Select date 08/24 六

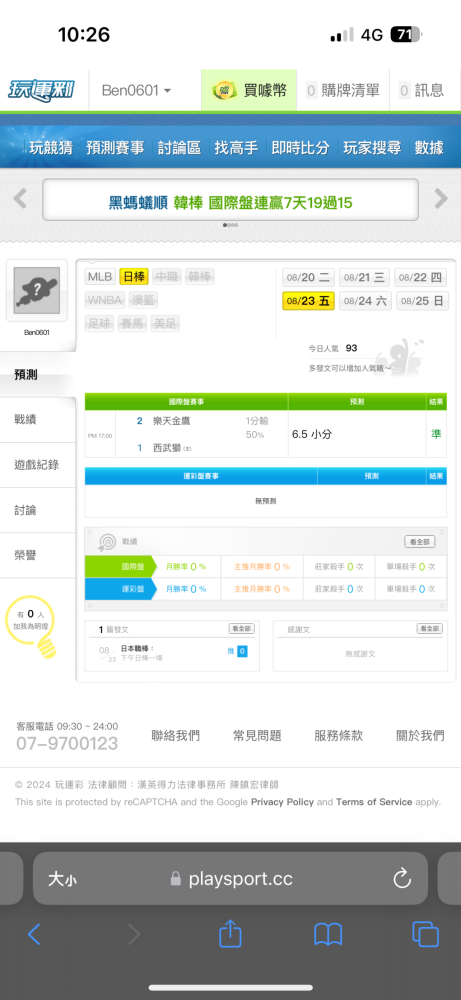coord(366,301)
